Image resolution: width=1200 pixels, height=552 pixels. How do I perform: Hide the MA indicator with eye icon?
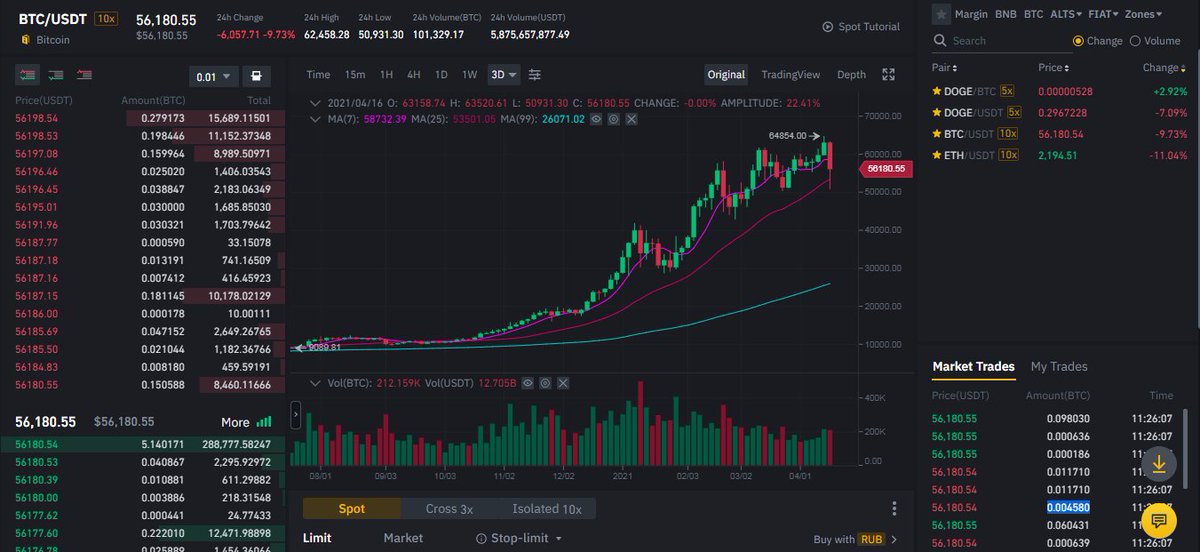coord(596,118)
